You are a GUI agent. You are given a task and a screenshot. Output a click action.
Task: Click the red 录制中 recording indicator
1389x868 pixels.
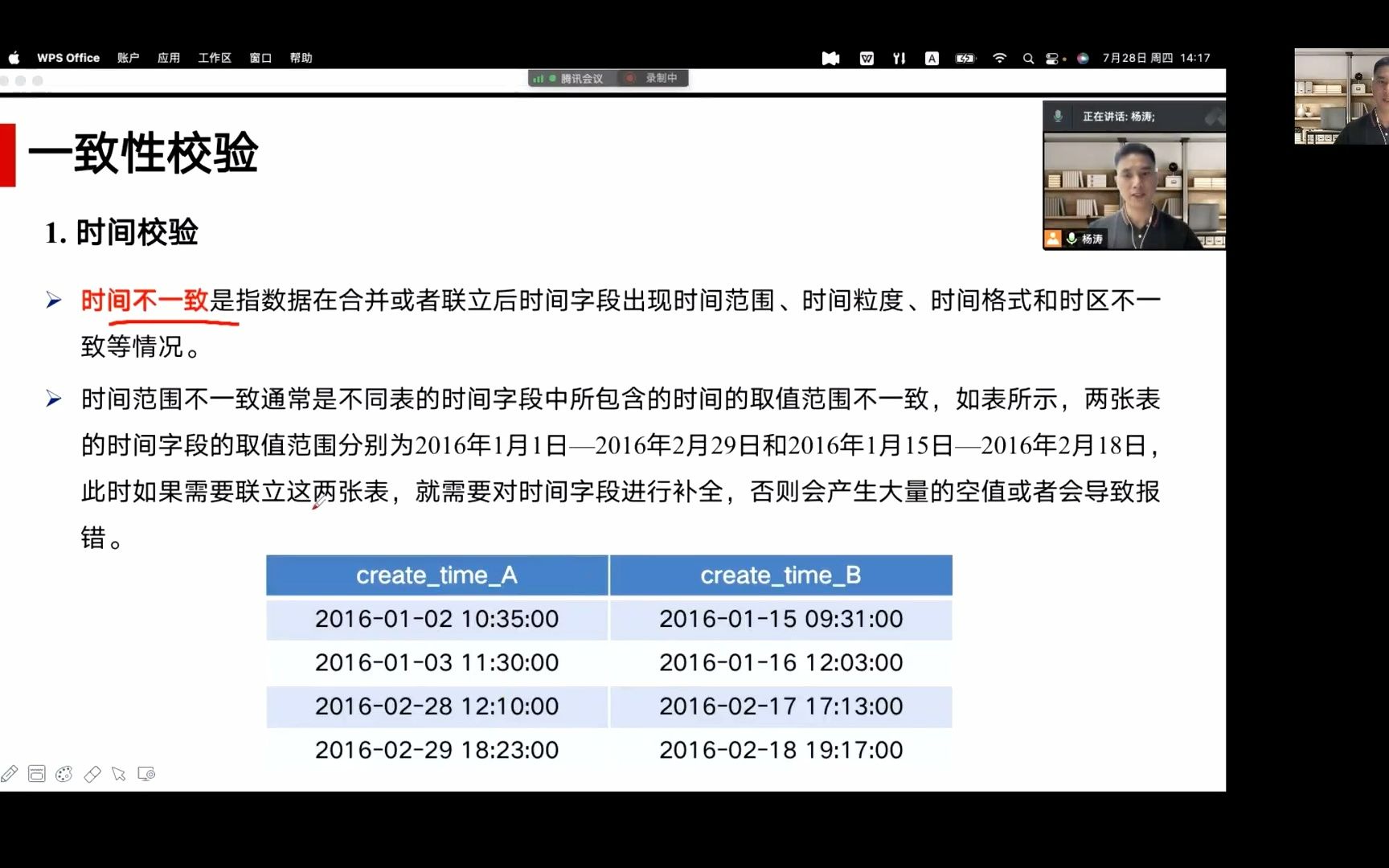click(x=631, y=78)
